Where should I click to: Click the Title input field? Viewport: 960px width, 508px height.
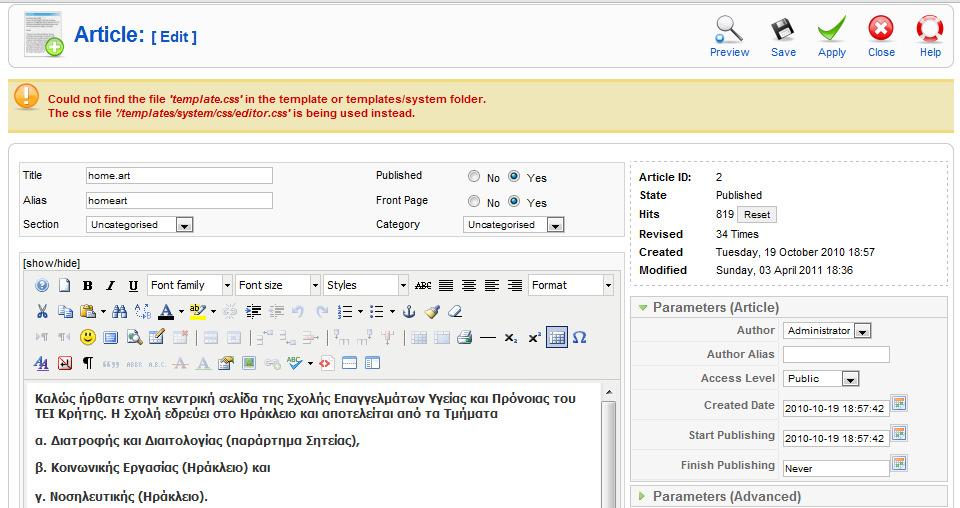(179, 176)
